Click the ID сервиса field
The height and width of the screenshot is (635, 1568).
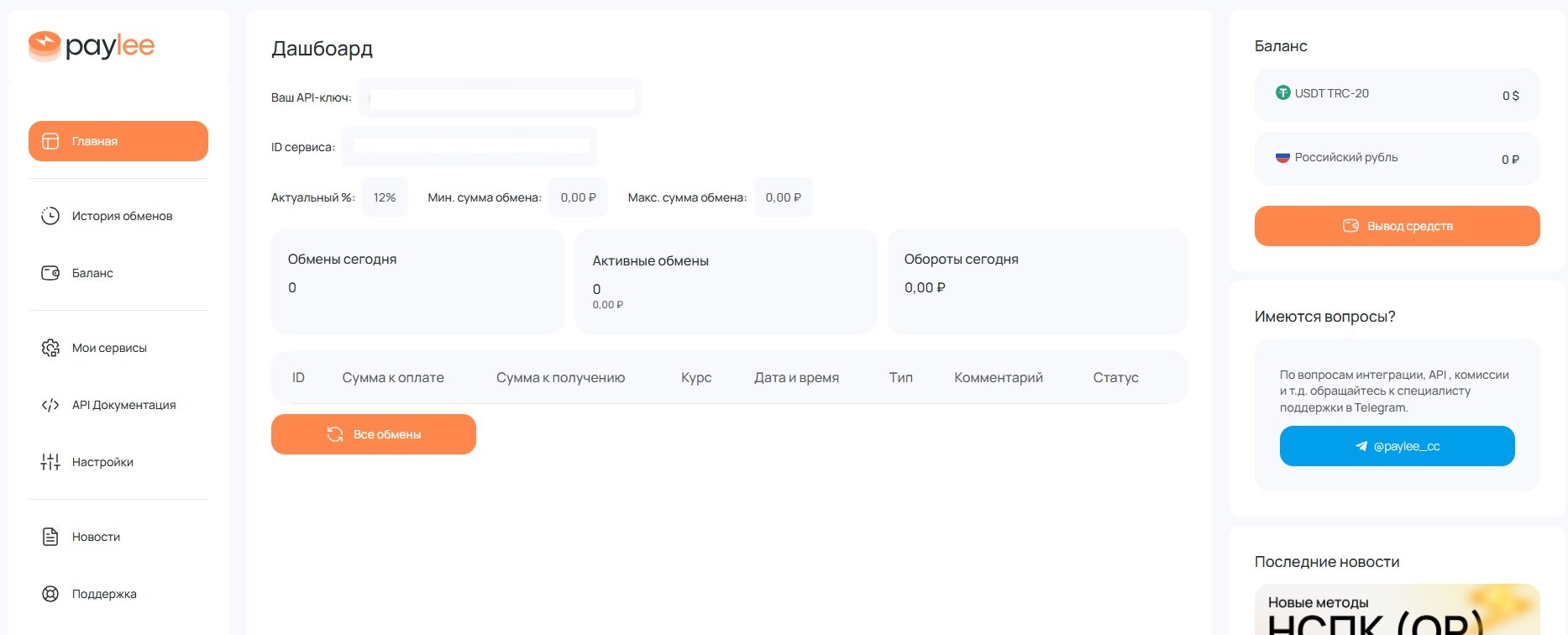[x=470, y=147]
